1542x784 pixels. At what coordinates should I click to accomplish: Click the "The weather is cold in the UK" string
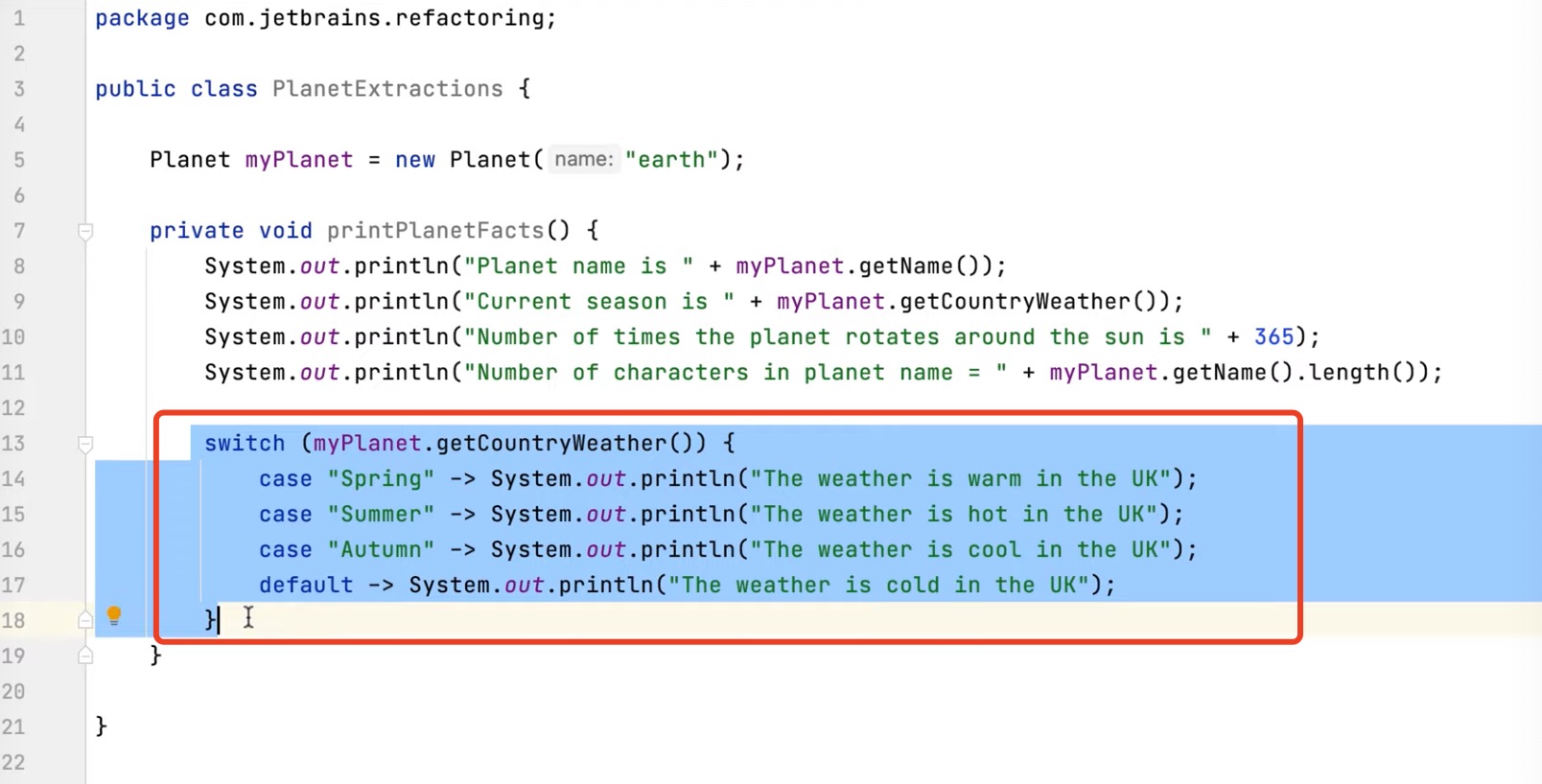(x=879, y=586)
